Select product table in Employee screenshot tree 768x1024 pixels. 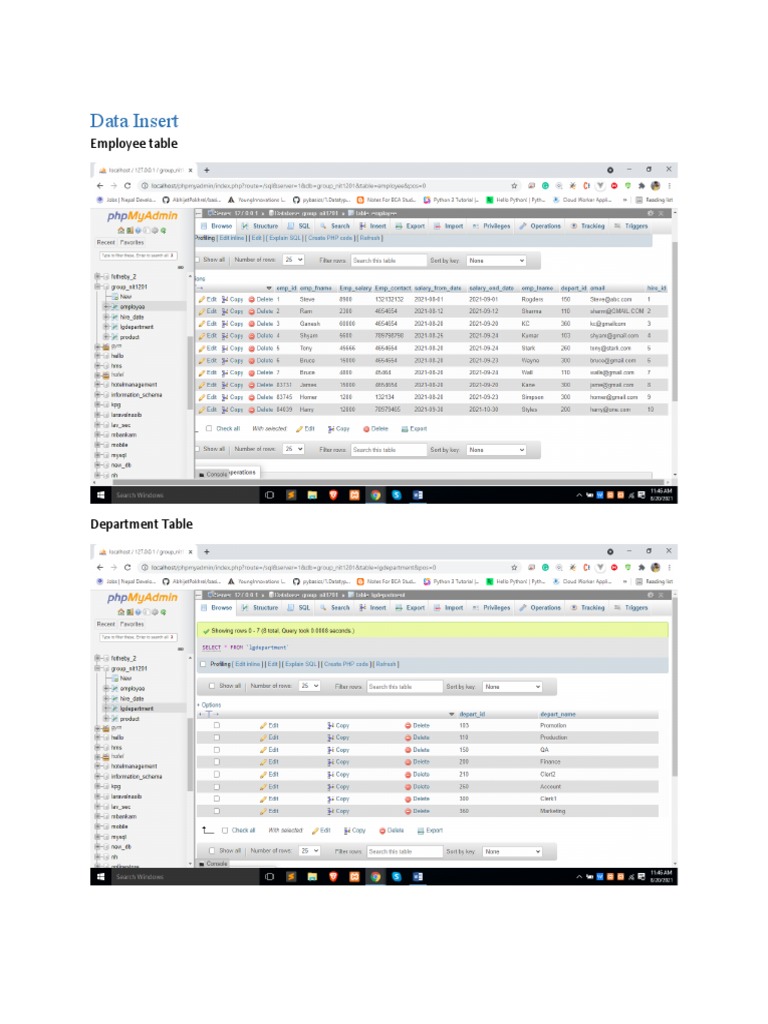[x=129, y=337]
